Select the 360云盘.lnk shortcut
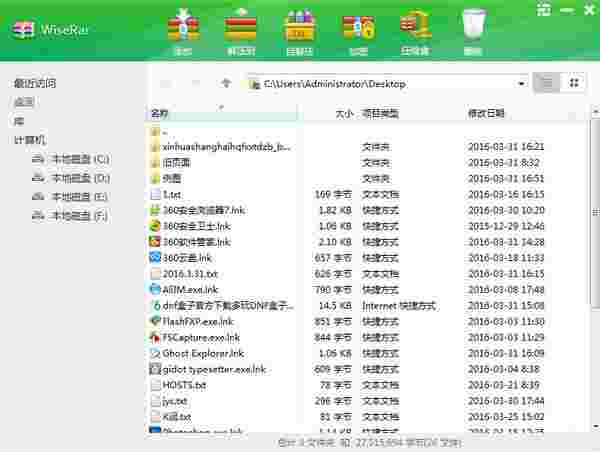This screenshot has width=600, height=452. (x=366, y=258)
